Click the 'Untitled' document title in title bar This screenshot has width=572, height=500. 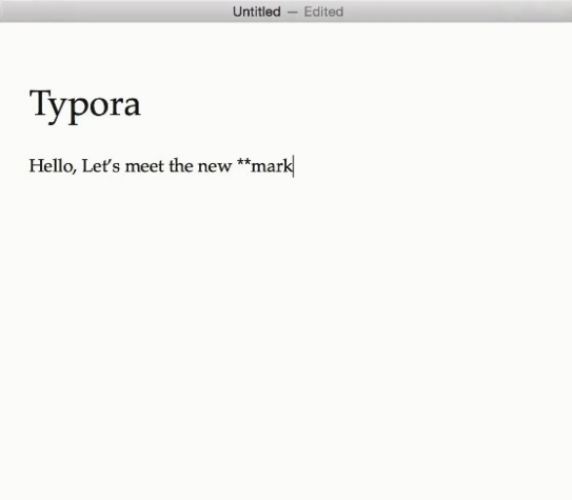coord(257,12)
